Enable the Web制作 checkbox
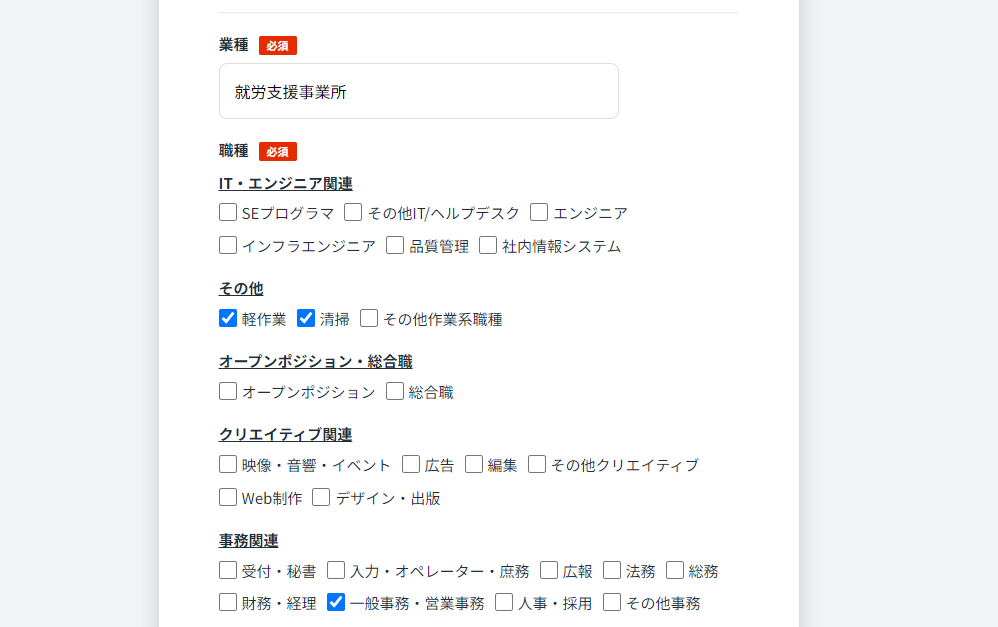The width and height of the screenshot is (998, 627). [228, 497]
